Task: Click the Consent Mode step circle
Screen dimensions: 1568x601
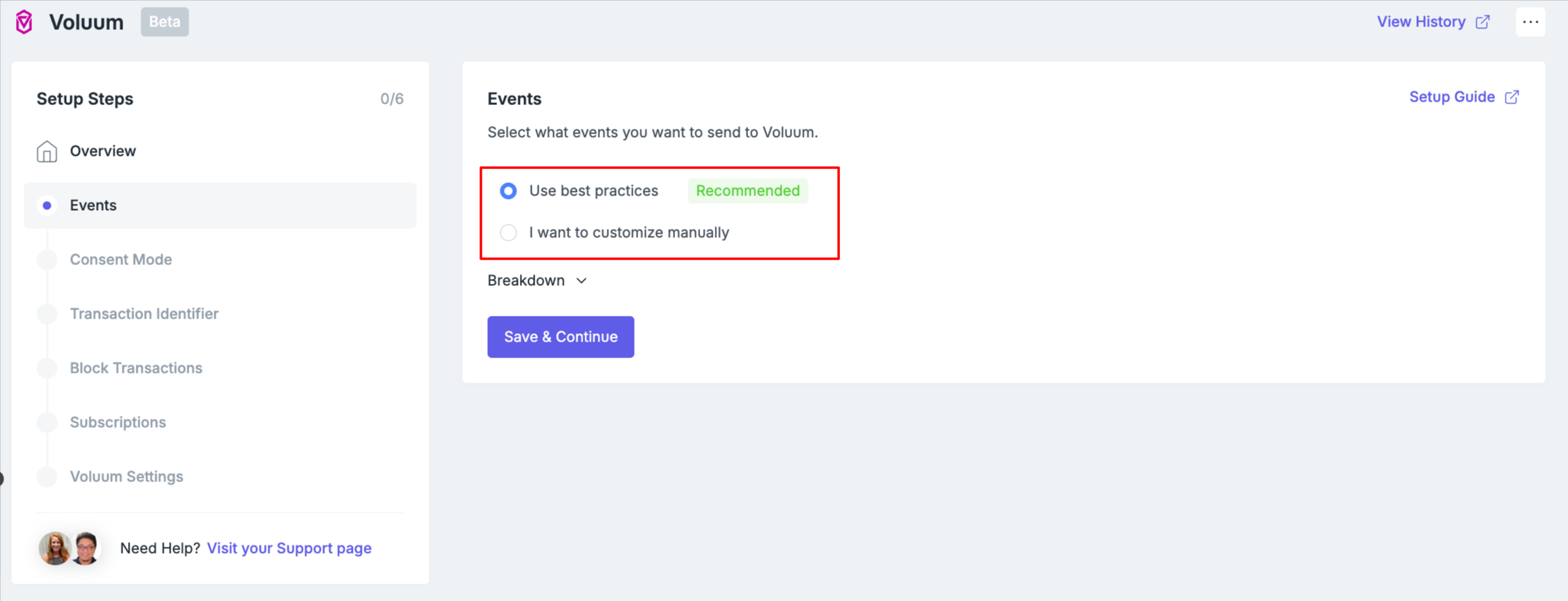Action: [x=47, y=259]
